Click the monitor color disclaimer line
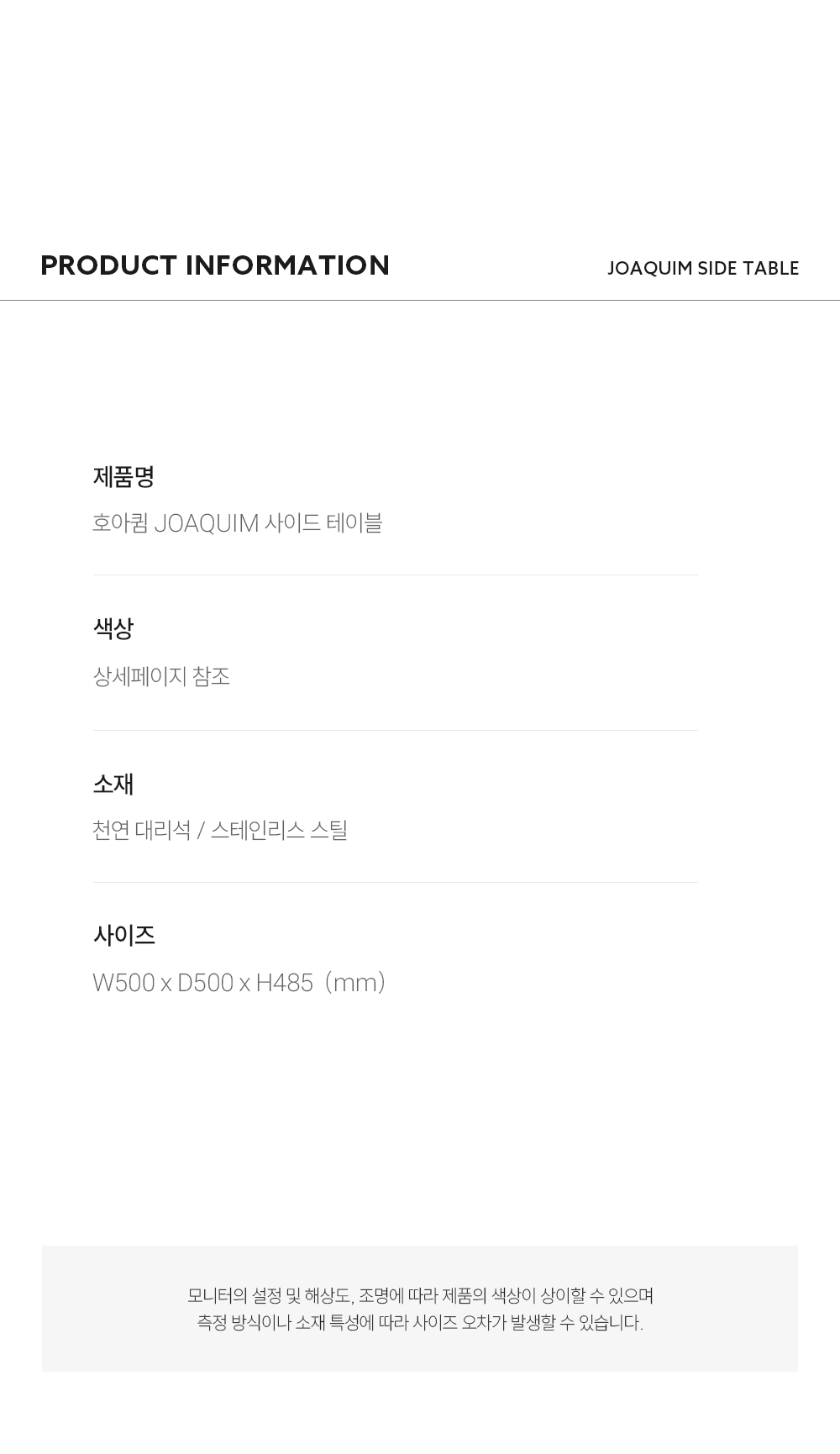Image resolution: width=840 pixels, height=1454 pixels. coord(421,1295)
